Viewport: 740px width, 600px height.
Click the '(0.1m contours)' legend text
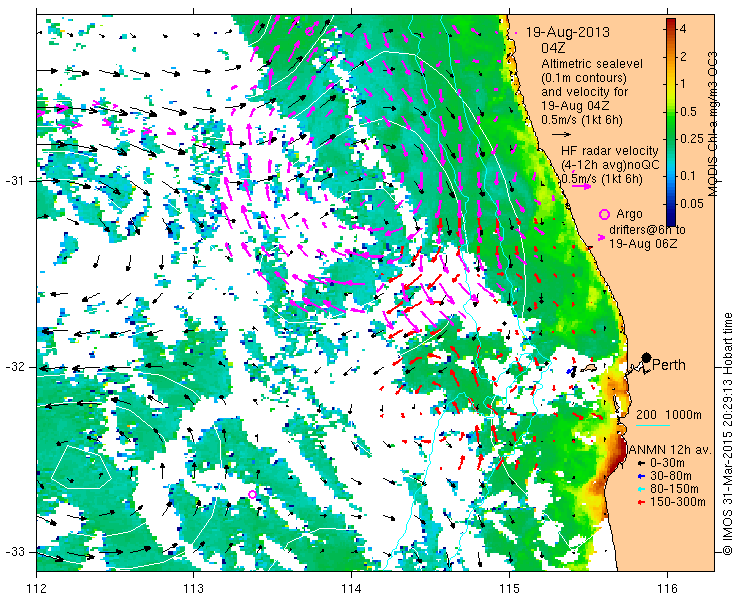pos(584,77)
